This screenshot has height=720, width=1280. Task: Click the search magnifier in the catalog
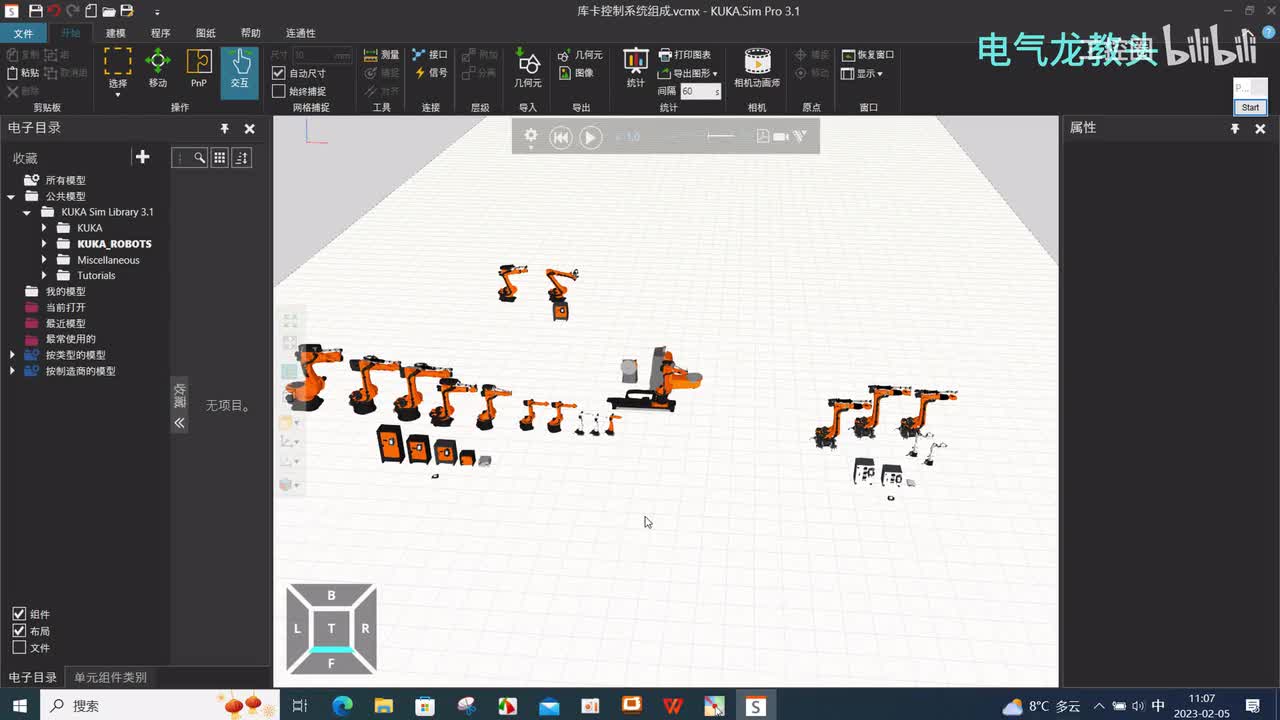coord(200,157)
